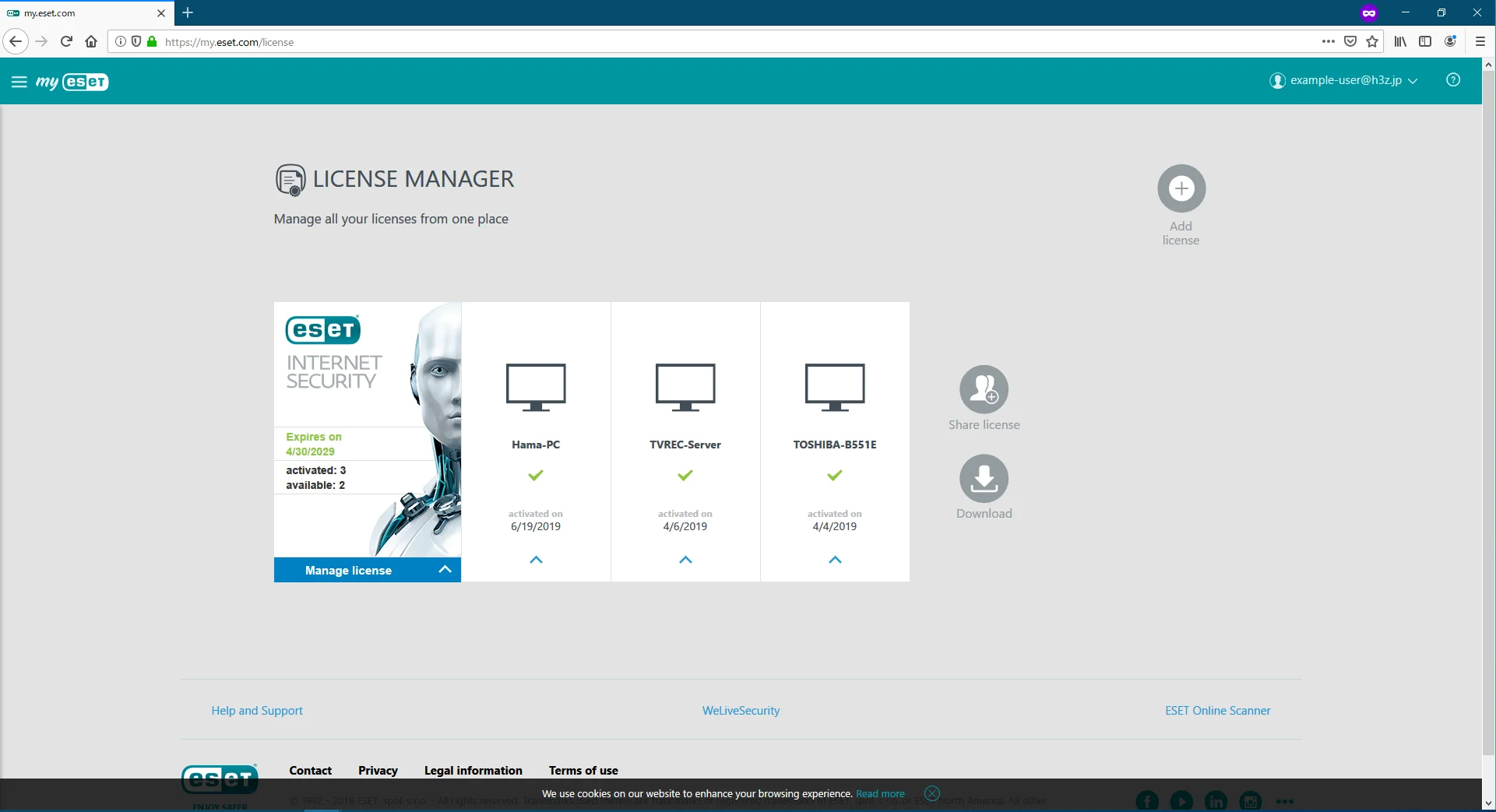
Task: Click the URL address bar field
Action: click(701, 42)
